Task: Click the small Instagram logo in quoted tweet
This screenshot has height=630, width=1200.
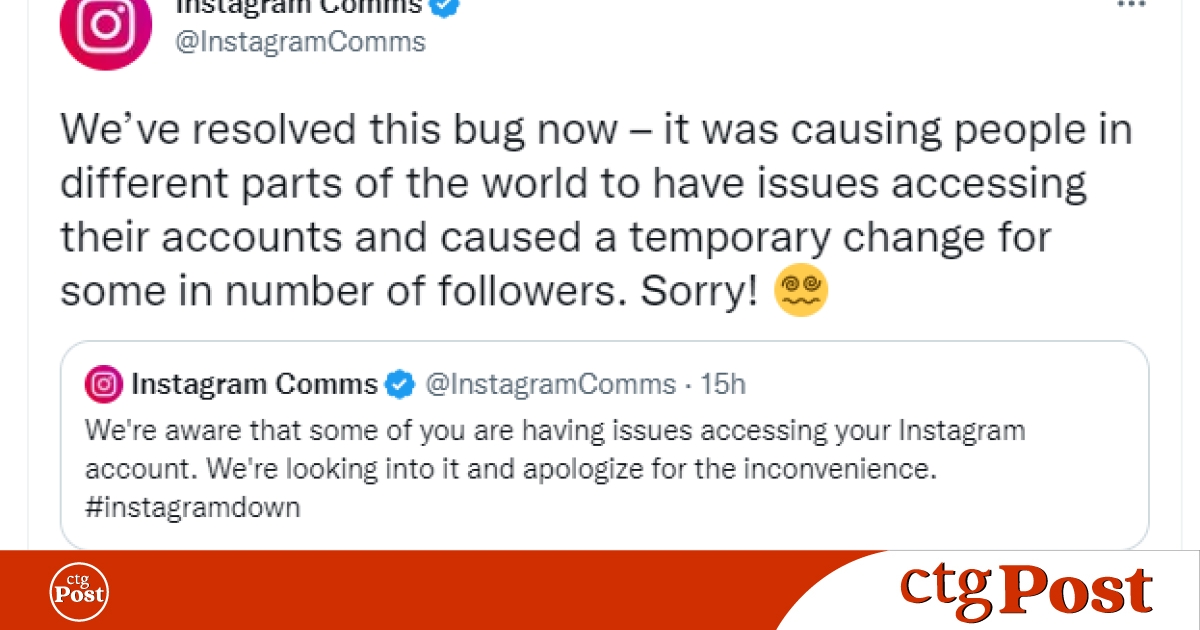Action: click(x=103, y=384)
